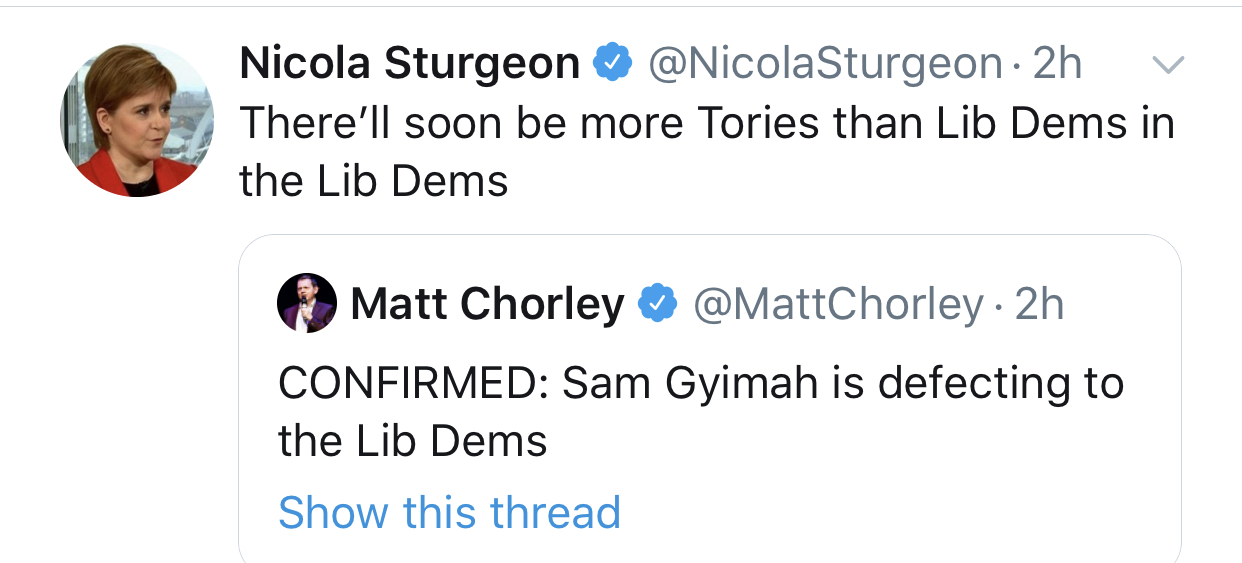Click Matt Chorley's blue verified badge
Viewport: 1242px width, 563px height.
(658, 303)
